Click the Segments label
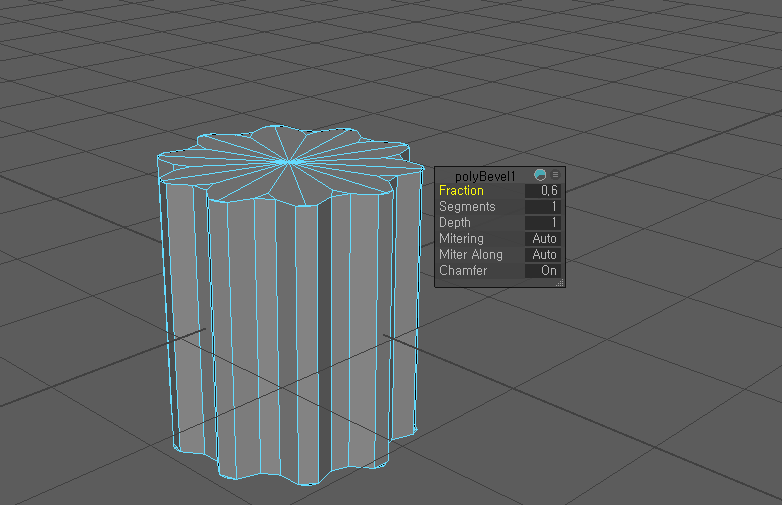 [x=467, y=207]
